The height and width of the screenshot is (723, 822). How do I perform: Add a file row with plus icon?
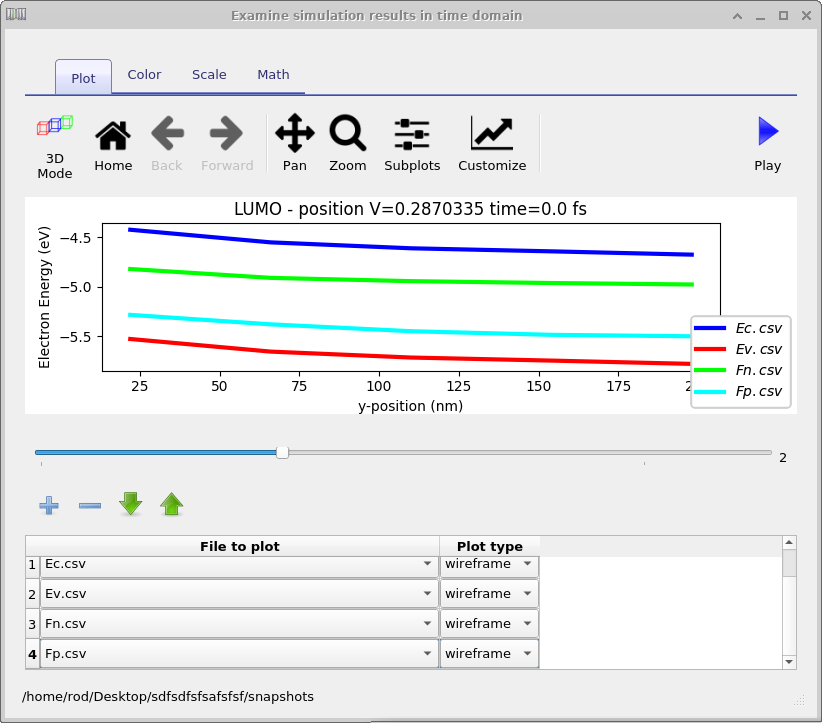[49, 505]
